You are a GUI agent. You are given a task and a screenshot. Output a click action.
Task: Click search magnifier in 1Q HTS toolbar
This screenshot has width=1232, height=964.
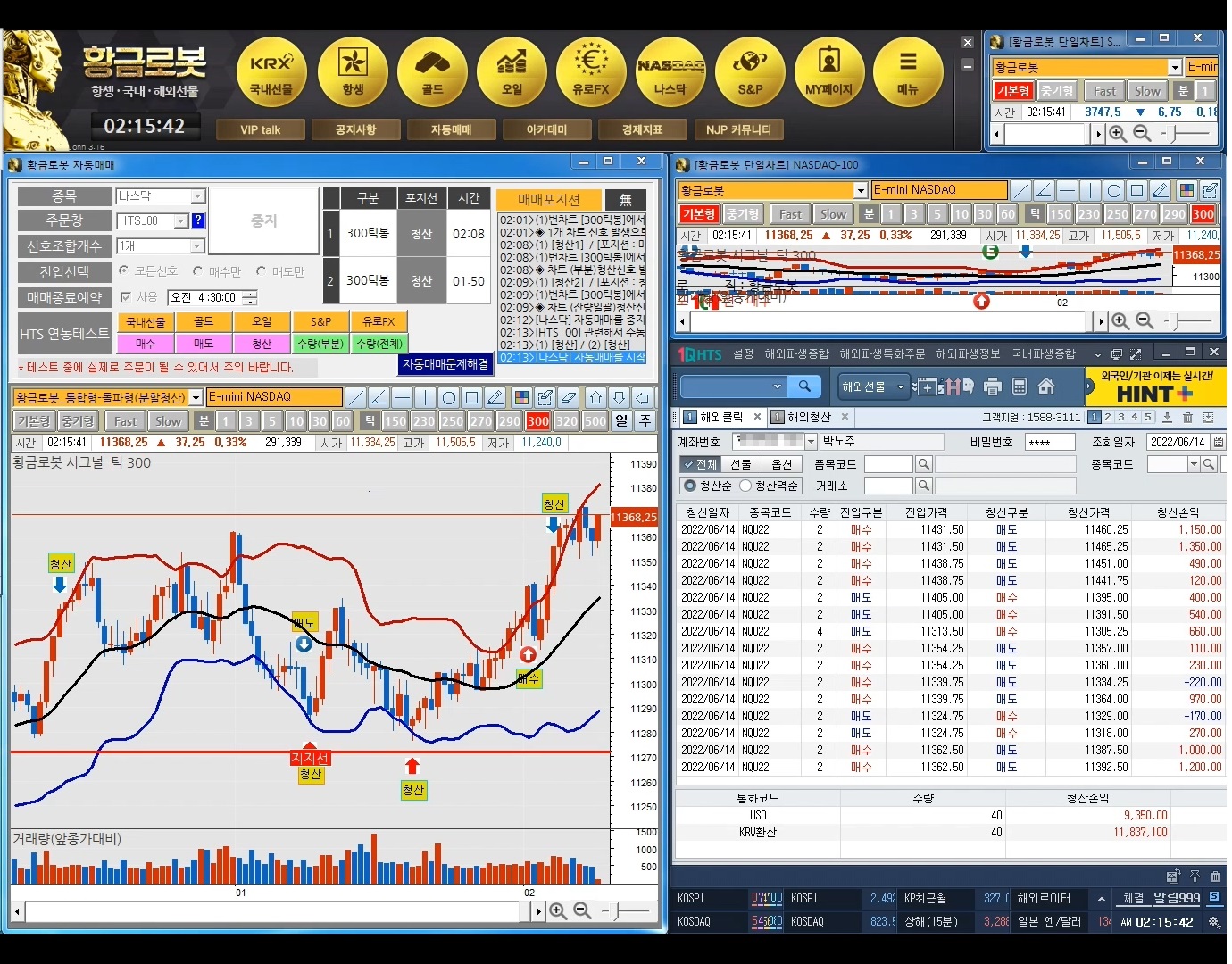[x=804, y=386]
